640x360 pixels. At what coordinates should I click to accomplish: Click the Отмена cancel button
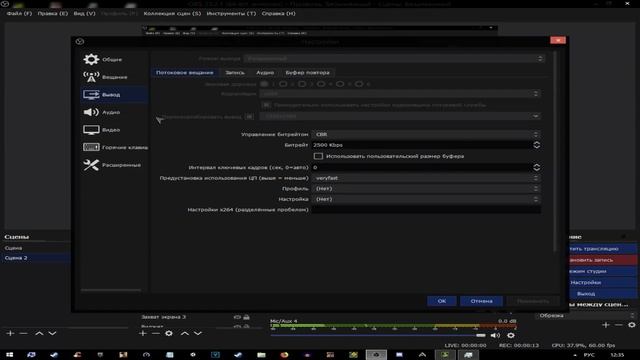coord(482,301)
